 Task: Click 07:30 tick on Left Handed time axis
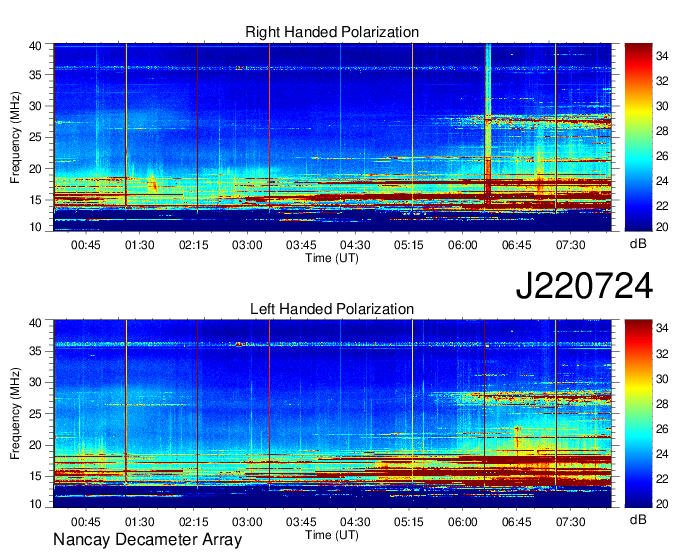[x=571, y=522]
